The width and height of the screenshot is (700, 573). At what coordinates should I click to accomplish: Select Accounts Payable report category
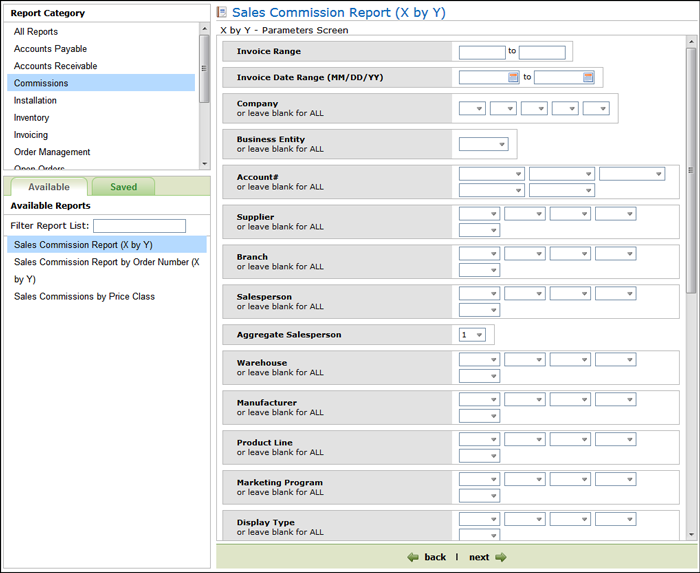[x=50, y=49]
